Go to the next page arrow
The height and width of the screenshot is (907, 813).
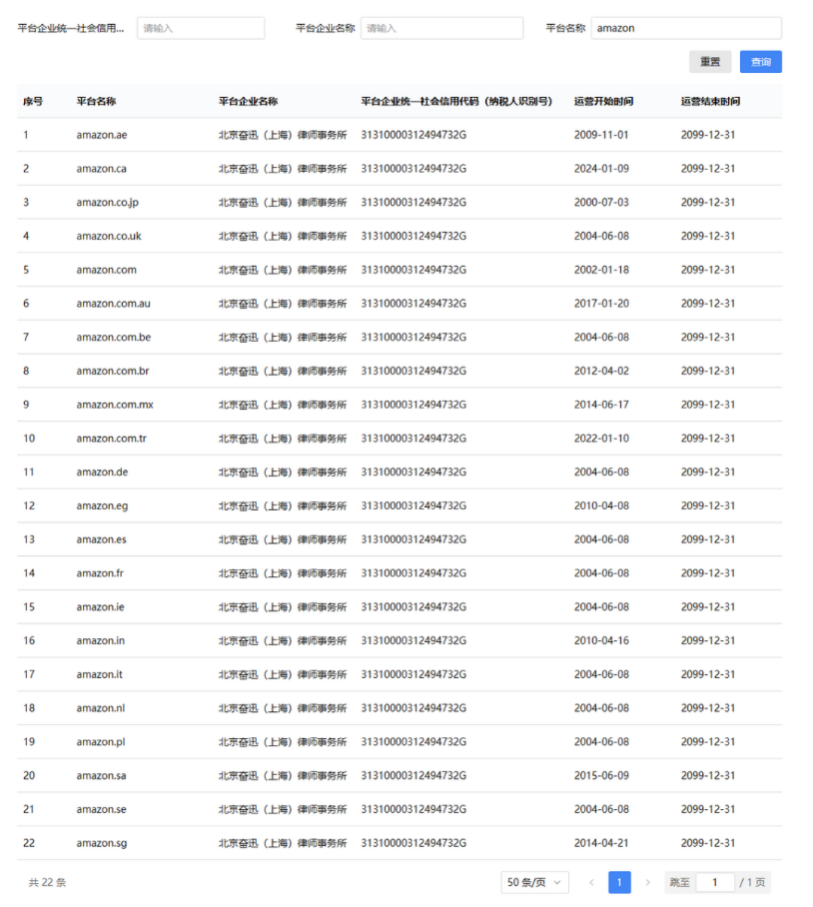pyautogui.click(x=648, y=882)
